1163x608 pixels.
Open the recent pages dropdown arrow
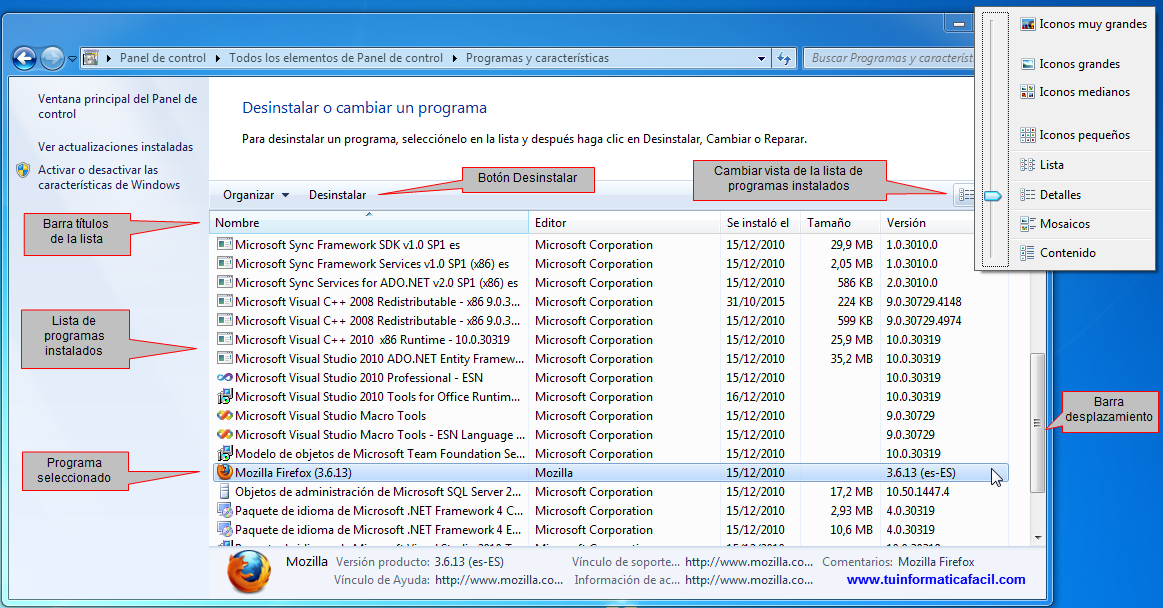tap(72, 59)
